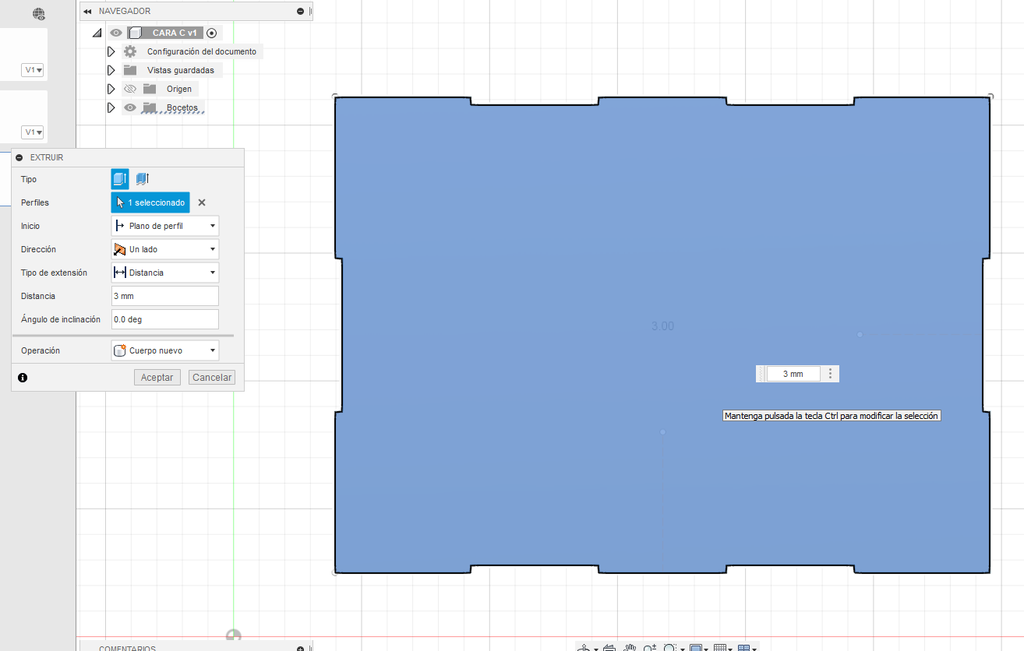Collapse the Extruir dialog minus icon
1024x651 pixels.
[x=19, y=157]
